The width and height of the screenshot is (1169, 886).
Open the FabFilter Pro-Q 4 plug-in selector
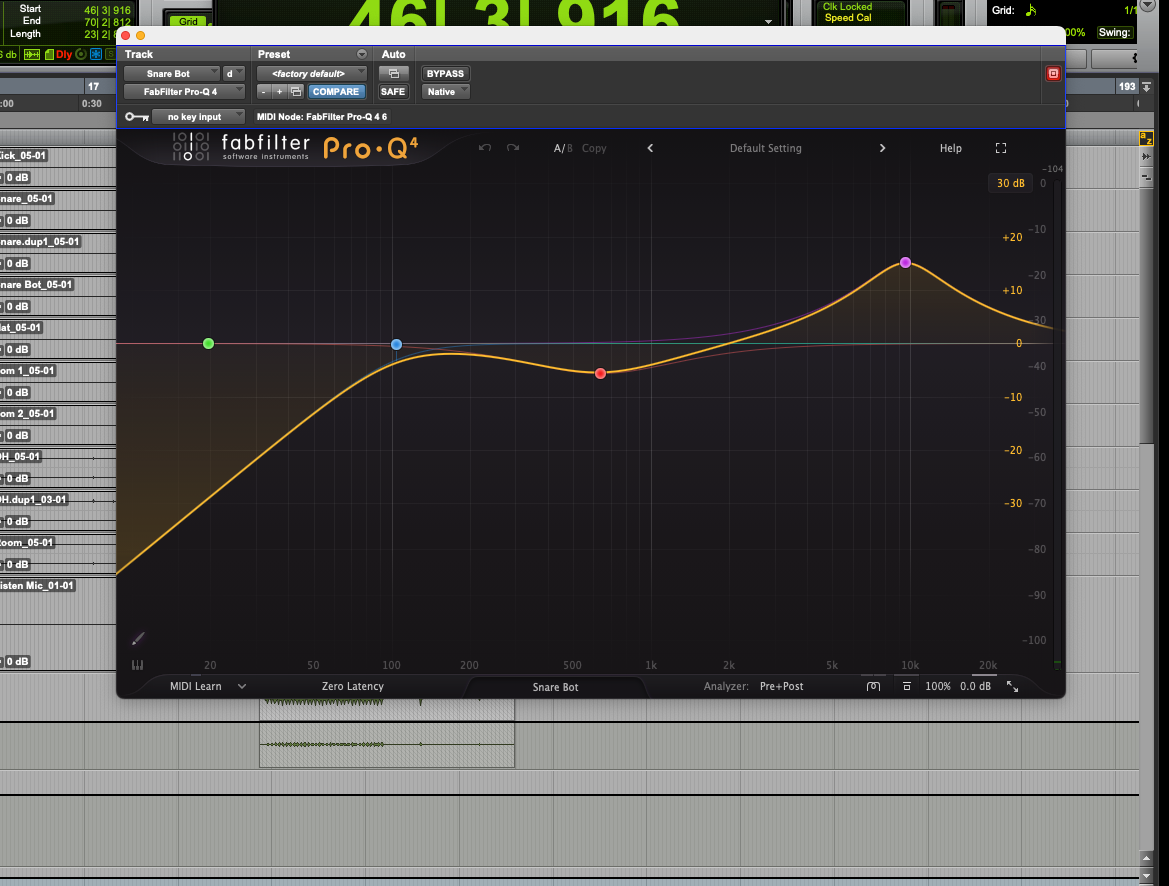click(x=184, y=91)
